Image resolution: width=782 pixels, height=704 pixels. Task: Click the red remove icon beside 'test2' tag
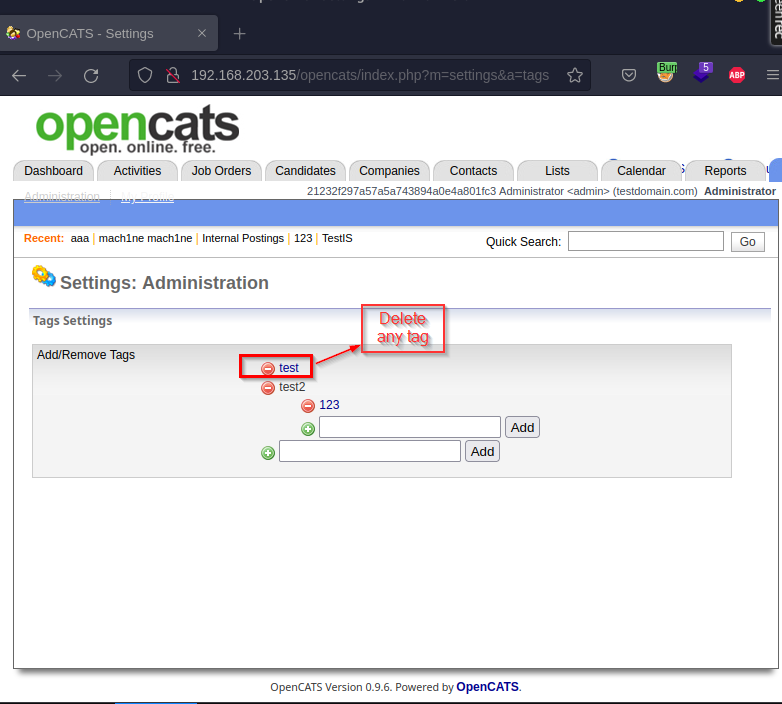(x=268, y=387)
